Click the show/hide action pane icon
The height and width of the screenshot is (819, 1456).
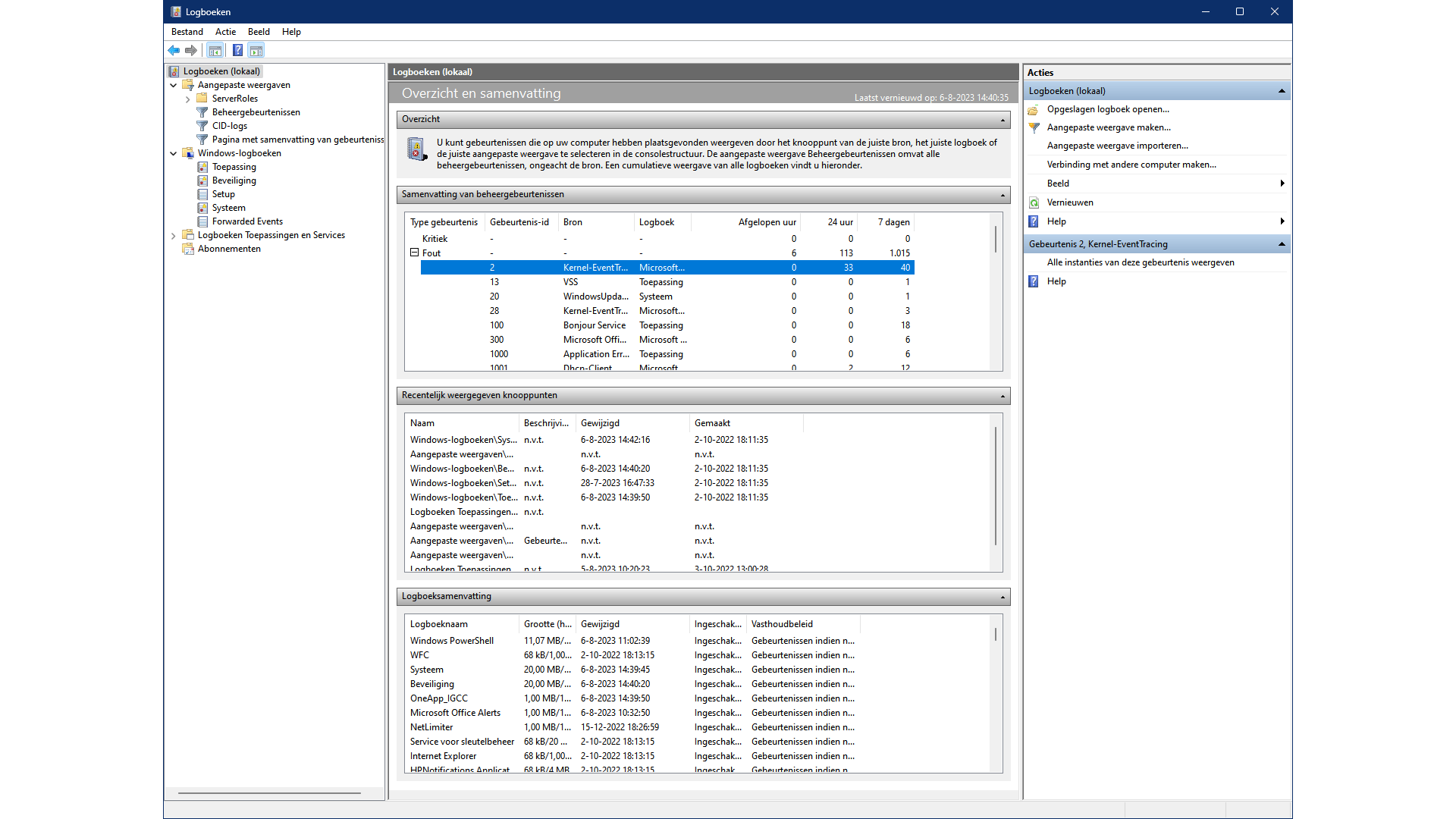tap(256, 51)
